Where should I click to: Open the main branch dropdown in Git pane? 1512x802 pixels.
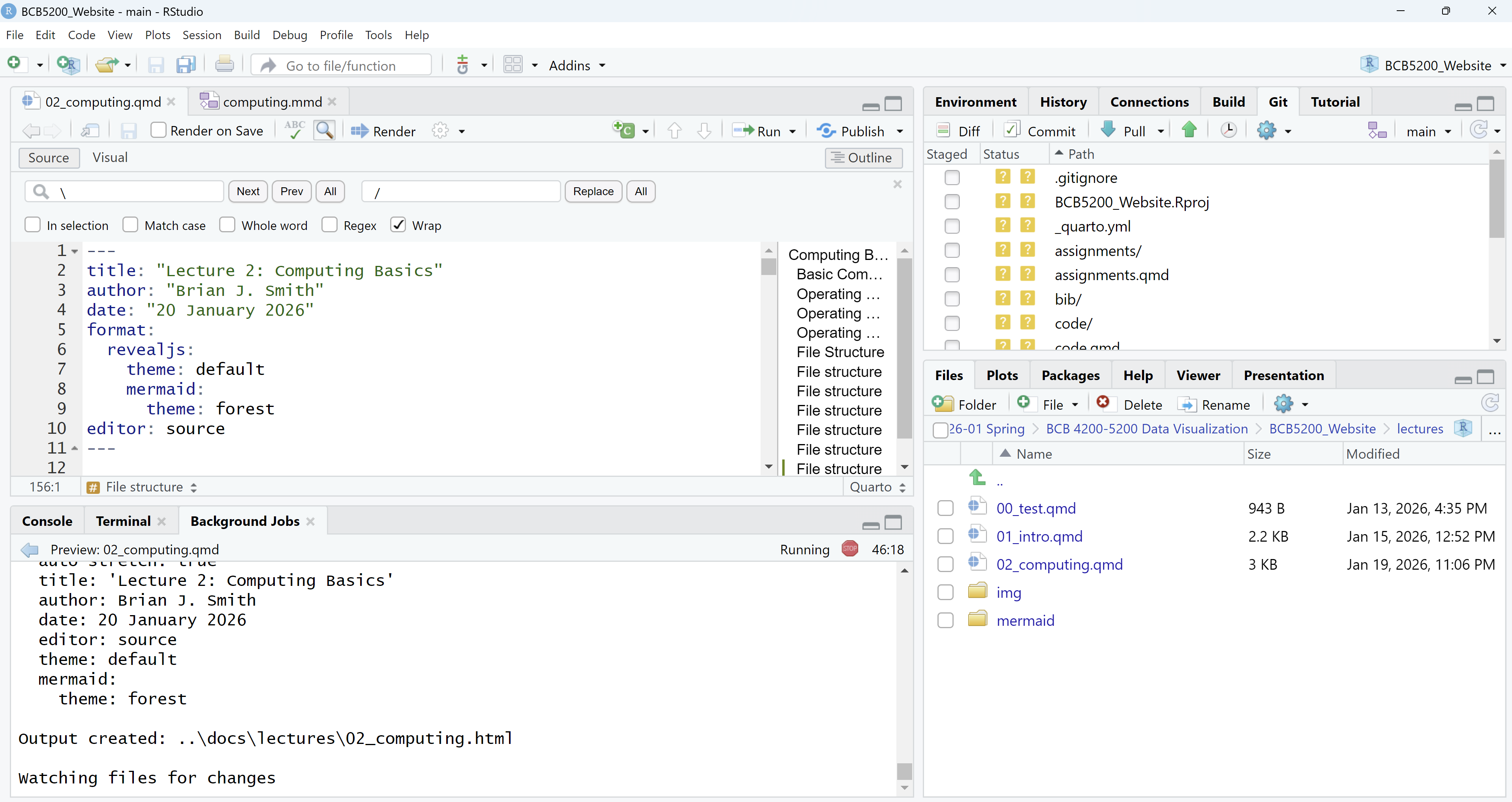[1429, 131]
